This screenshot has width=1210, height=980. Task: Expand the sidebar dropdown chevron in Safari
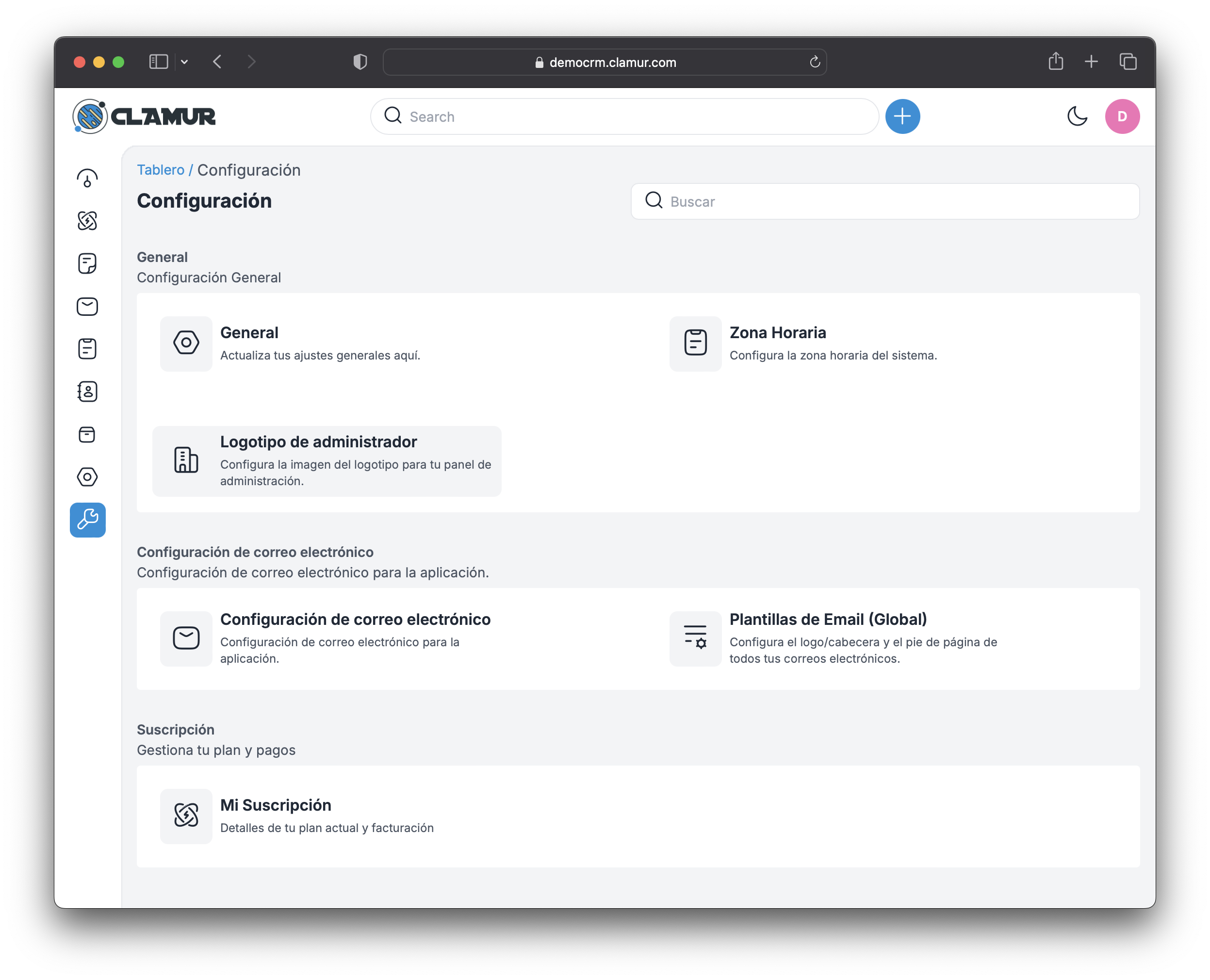tap(184, 62)
